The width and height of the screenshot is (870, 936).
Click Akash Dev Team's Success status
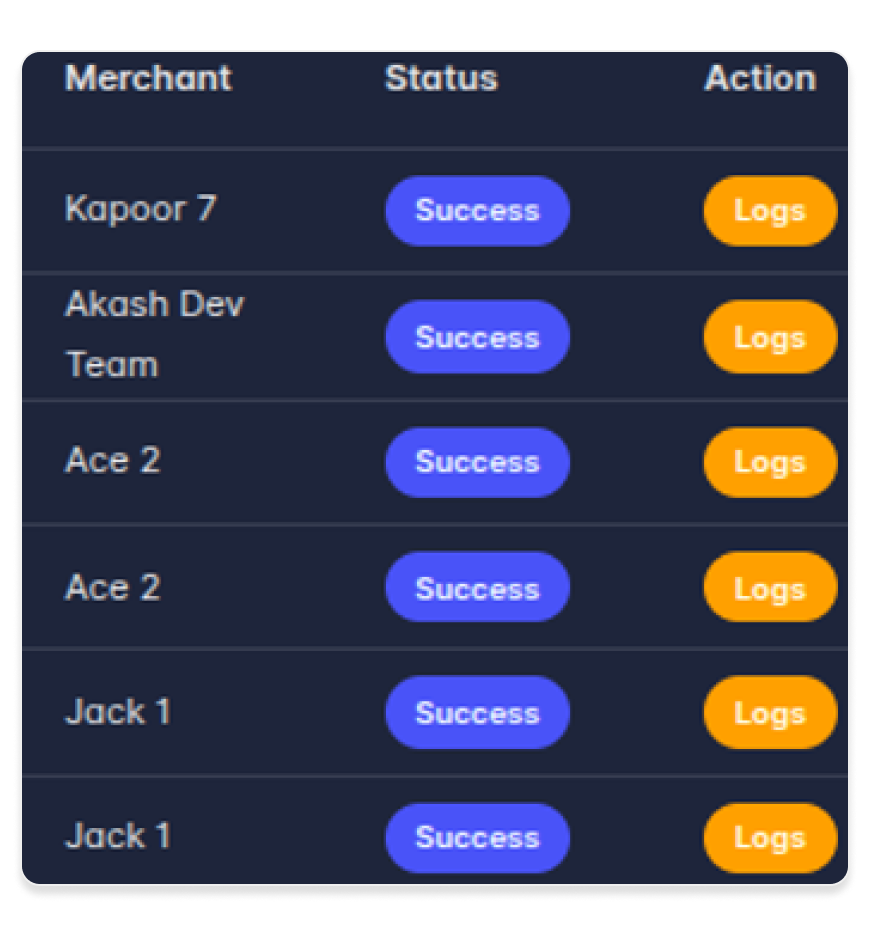pos(477,337)
